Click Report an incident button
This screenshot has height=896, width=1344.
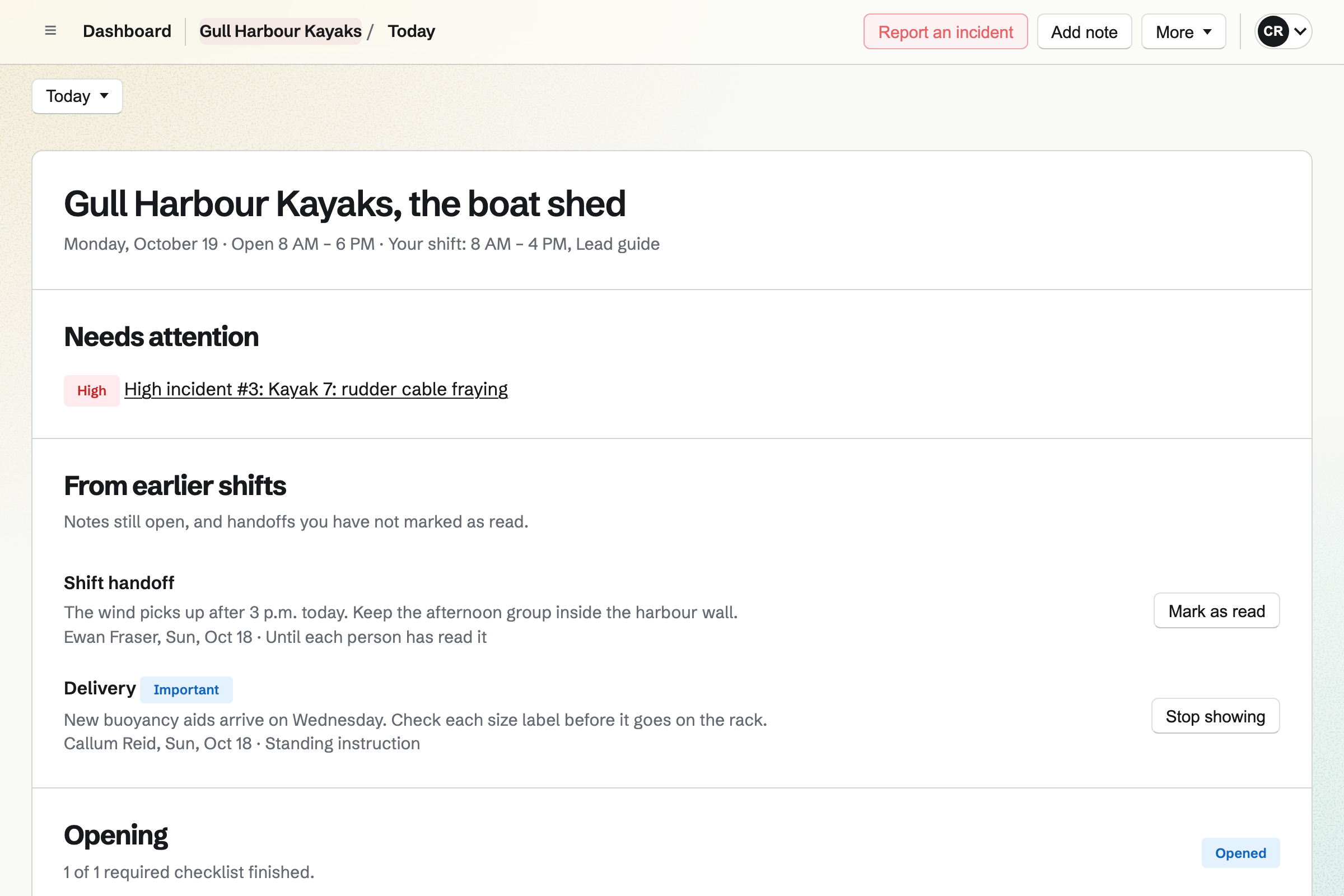click(945, 31)
